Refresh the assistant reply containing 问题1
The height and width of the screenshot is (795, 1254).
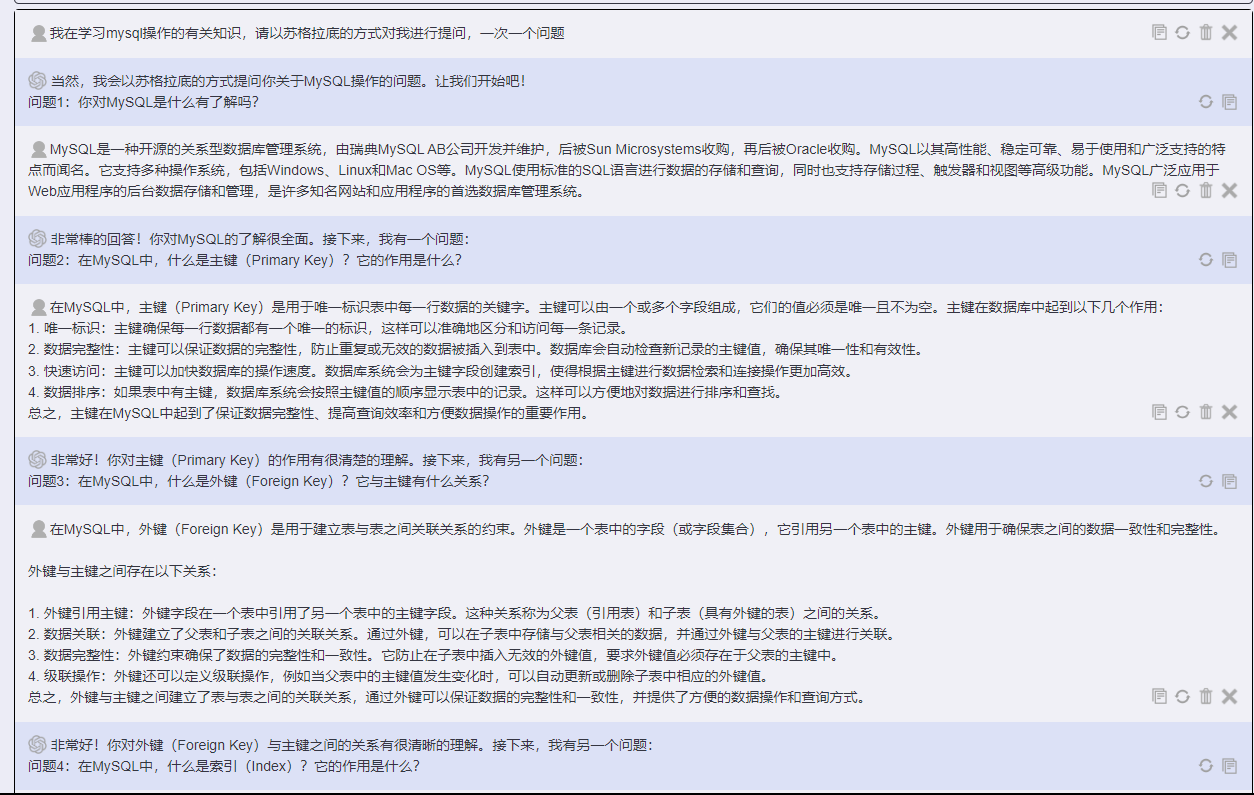pos(1206,102)
